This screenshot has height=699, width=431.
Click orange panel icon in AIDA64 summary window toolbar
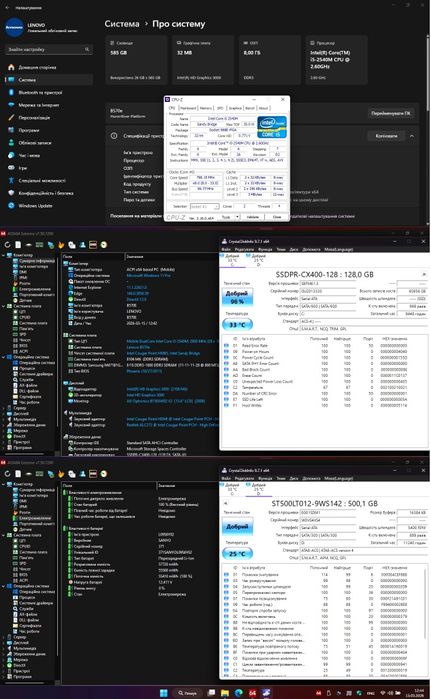click(93, 245)
